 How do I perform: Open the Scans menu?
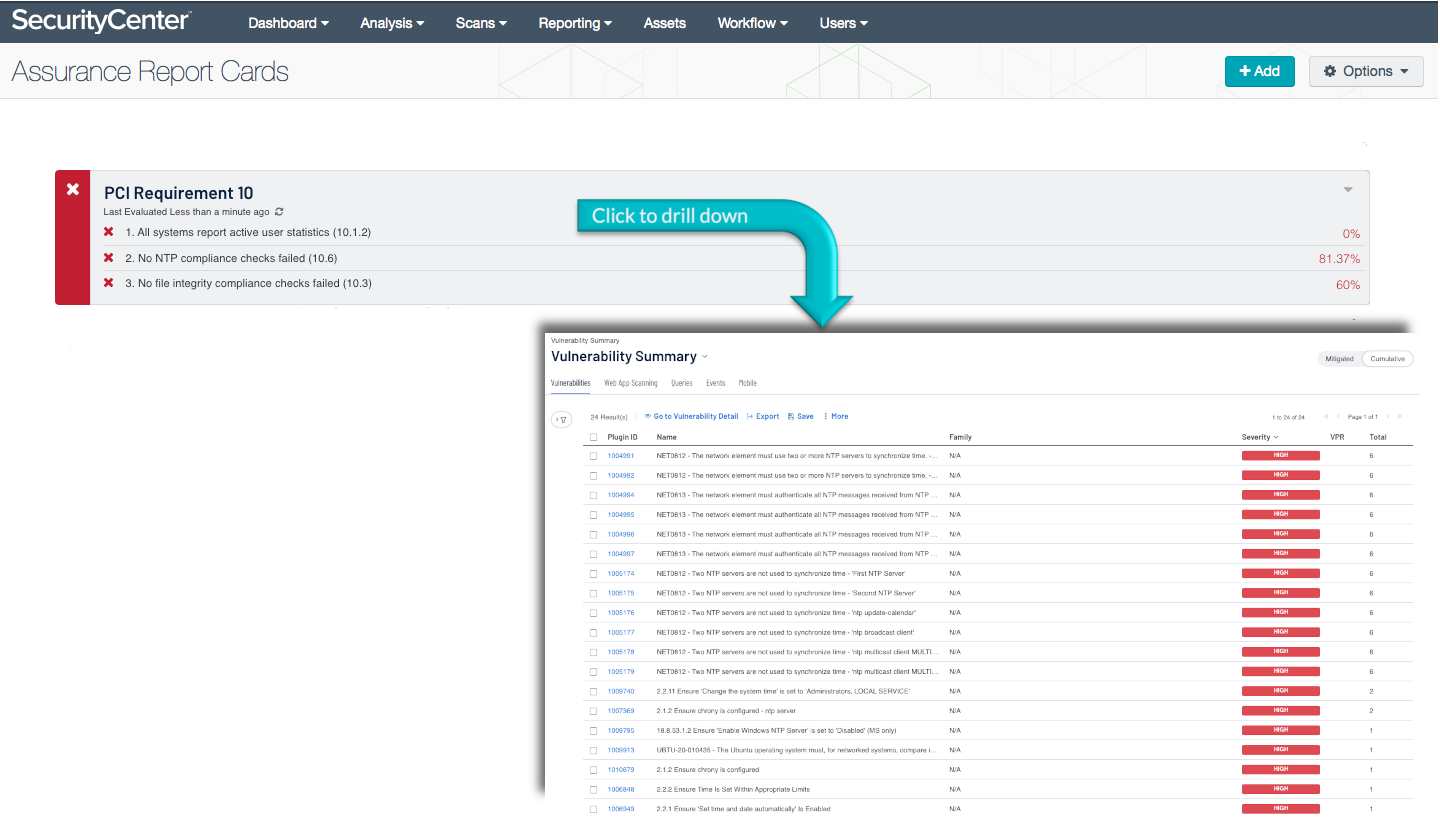tap(481, 23)
